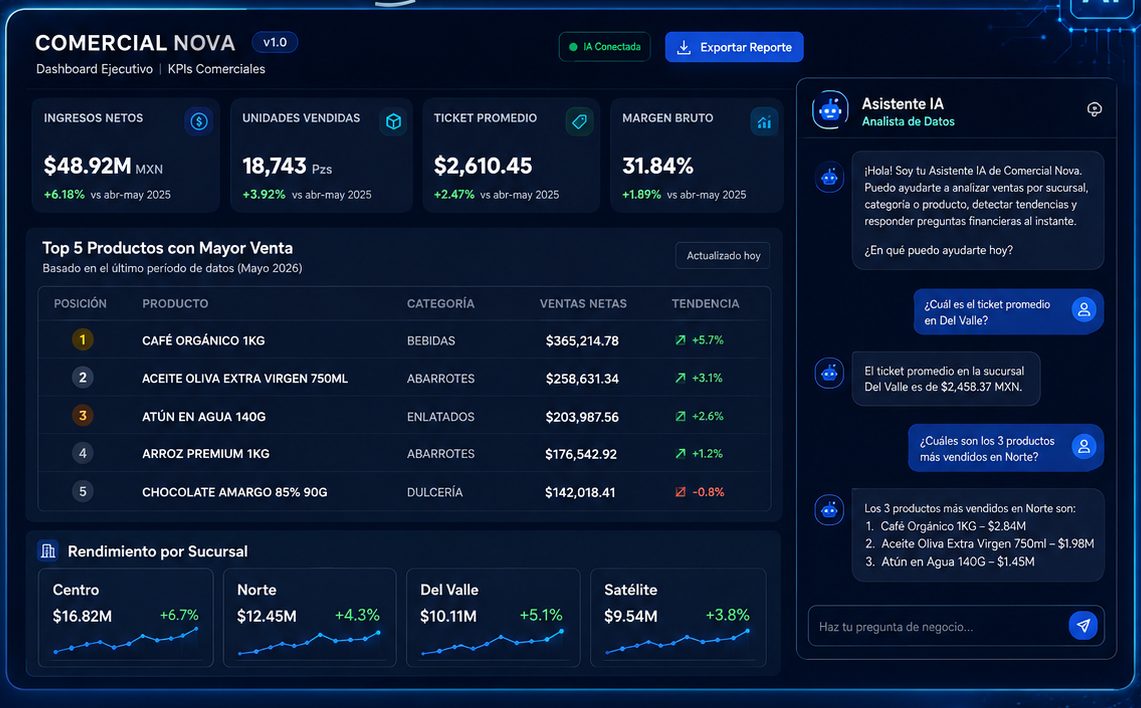The height and width of the screenshot is (708, 1141).
Task: Sort by the CATEGORÍA column header
Action: pos(440,303)
